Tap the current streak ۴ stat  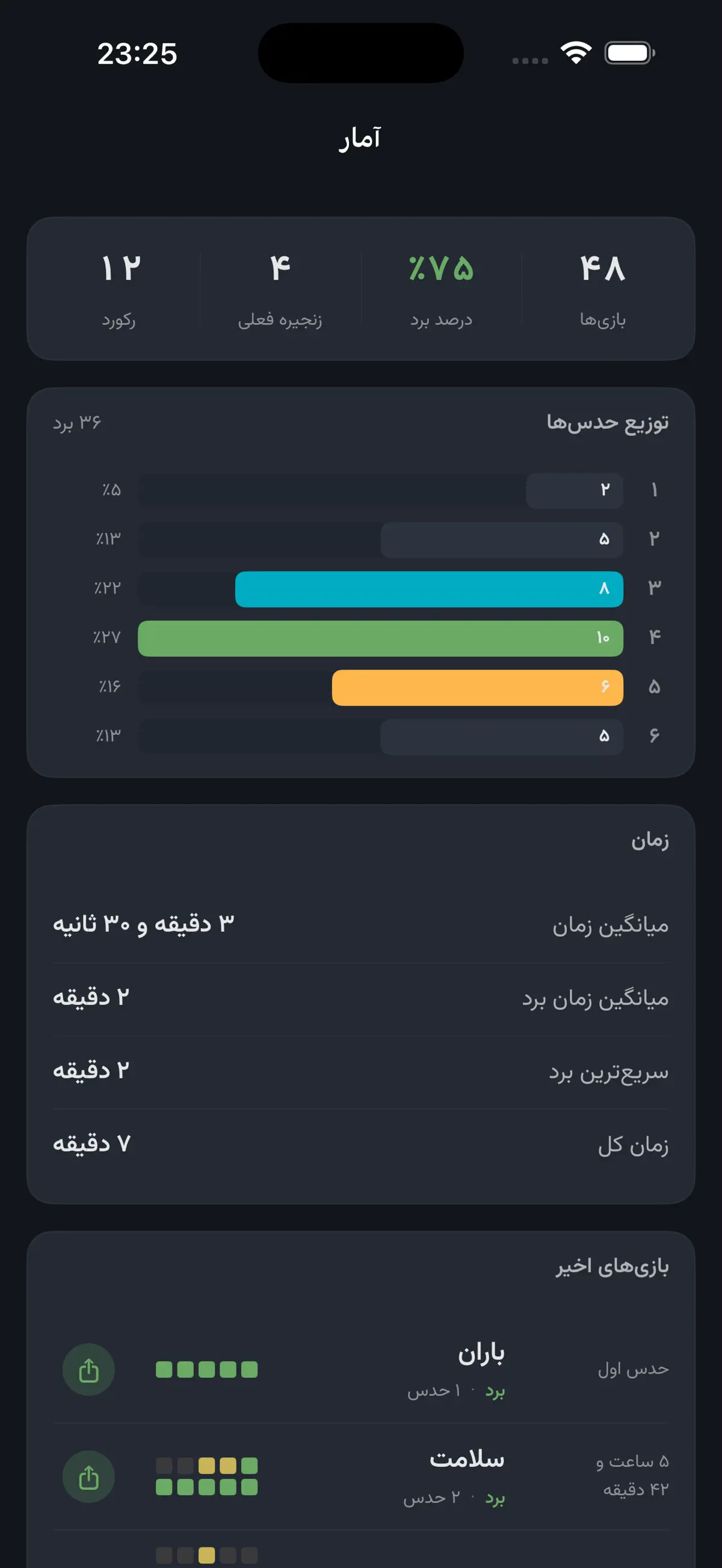coord(280,289)
